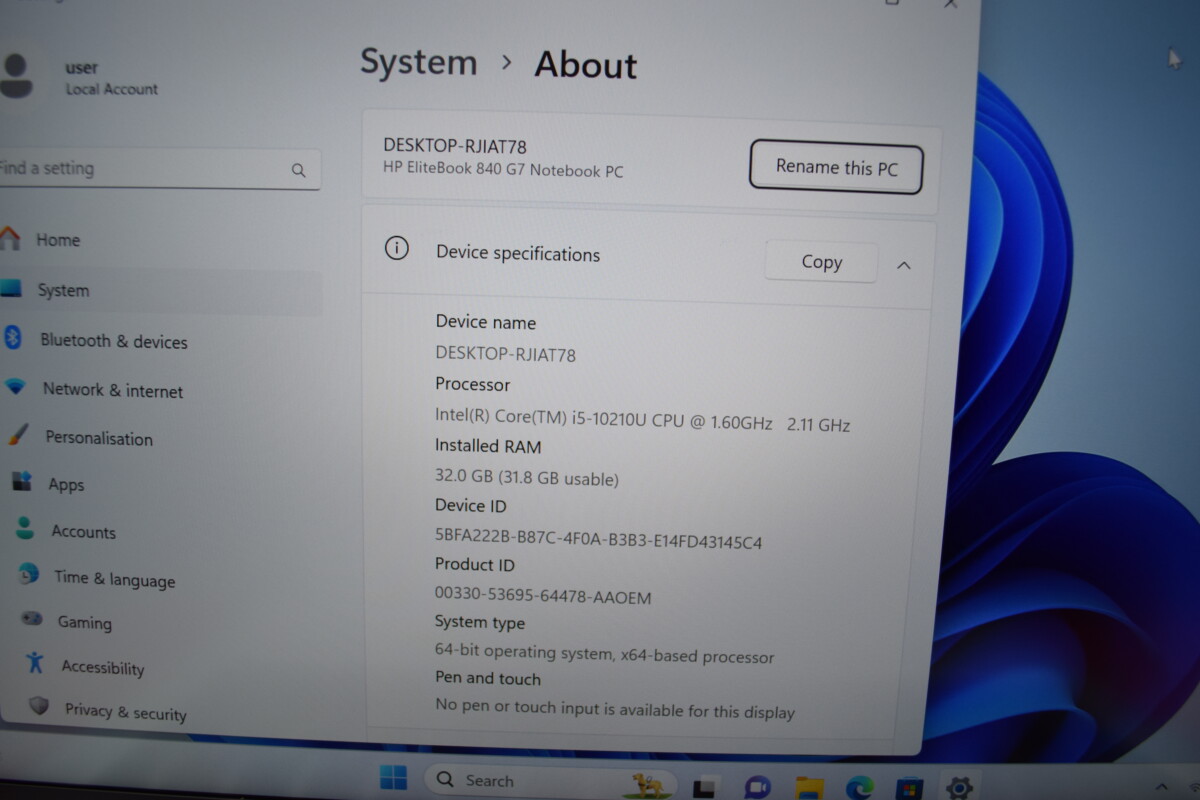Screen dimensions: 1200x800
Task: Select System in the sidebar
Action: click(161, 290)
